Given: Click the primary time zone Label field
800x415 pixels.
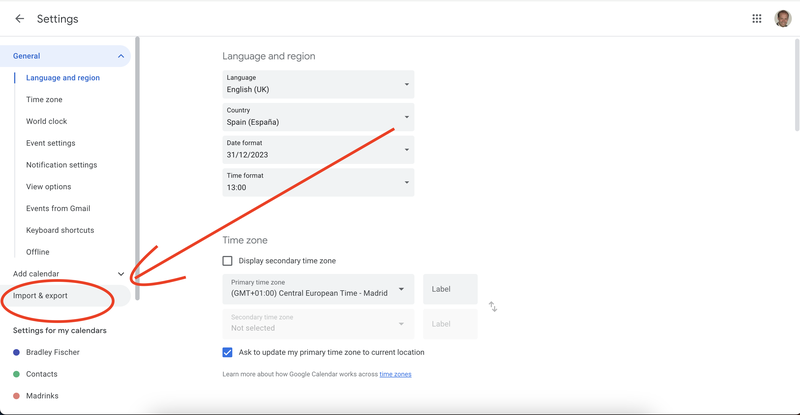Looking at the screenshot, I should click(450, 289).
